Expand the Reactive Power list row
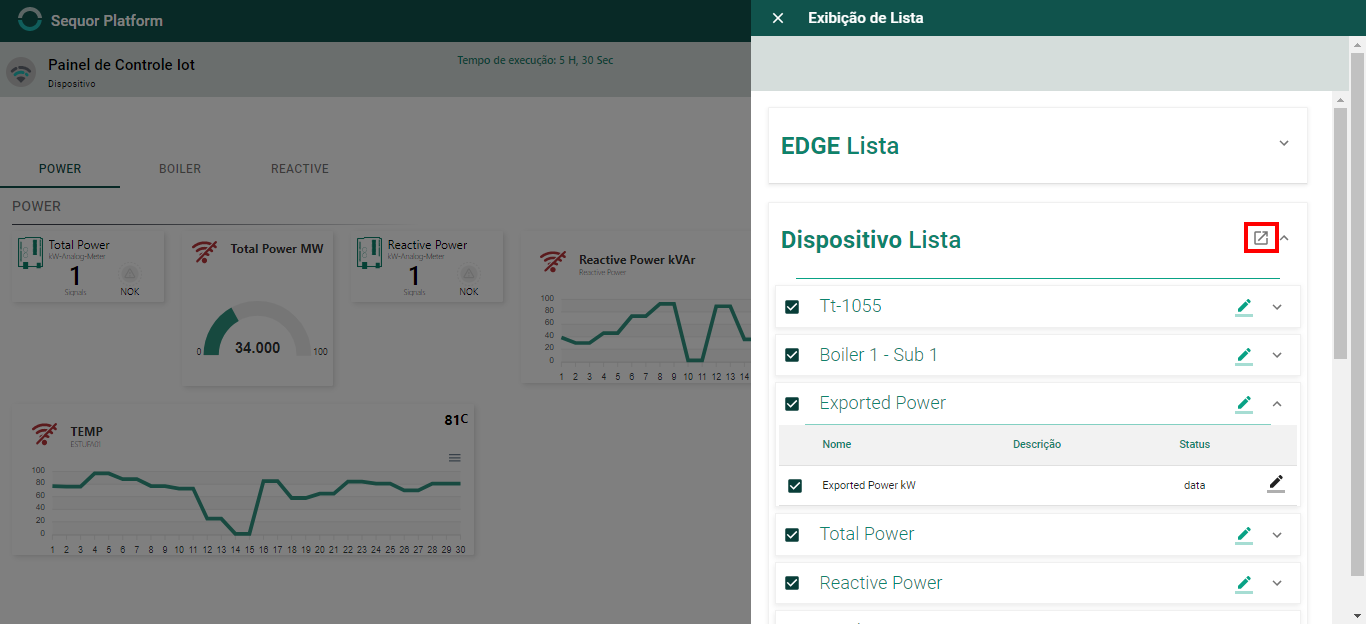Viewport: 1366px width, 624px height. [x=1277, y=583]
